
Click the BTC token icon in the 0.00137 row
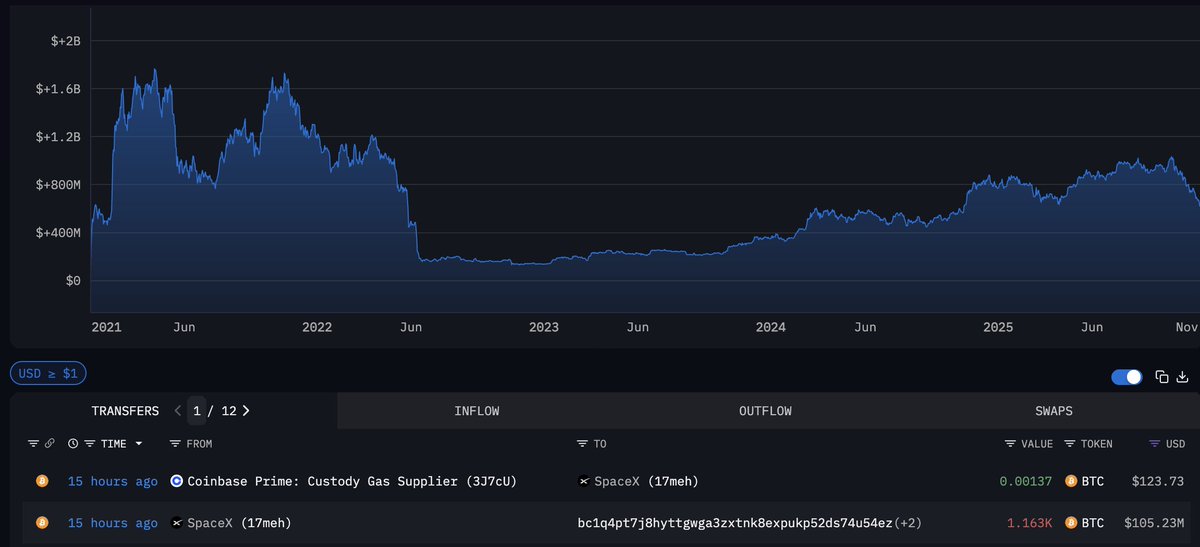pyautogui.click(x=1071, y=481)
